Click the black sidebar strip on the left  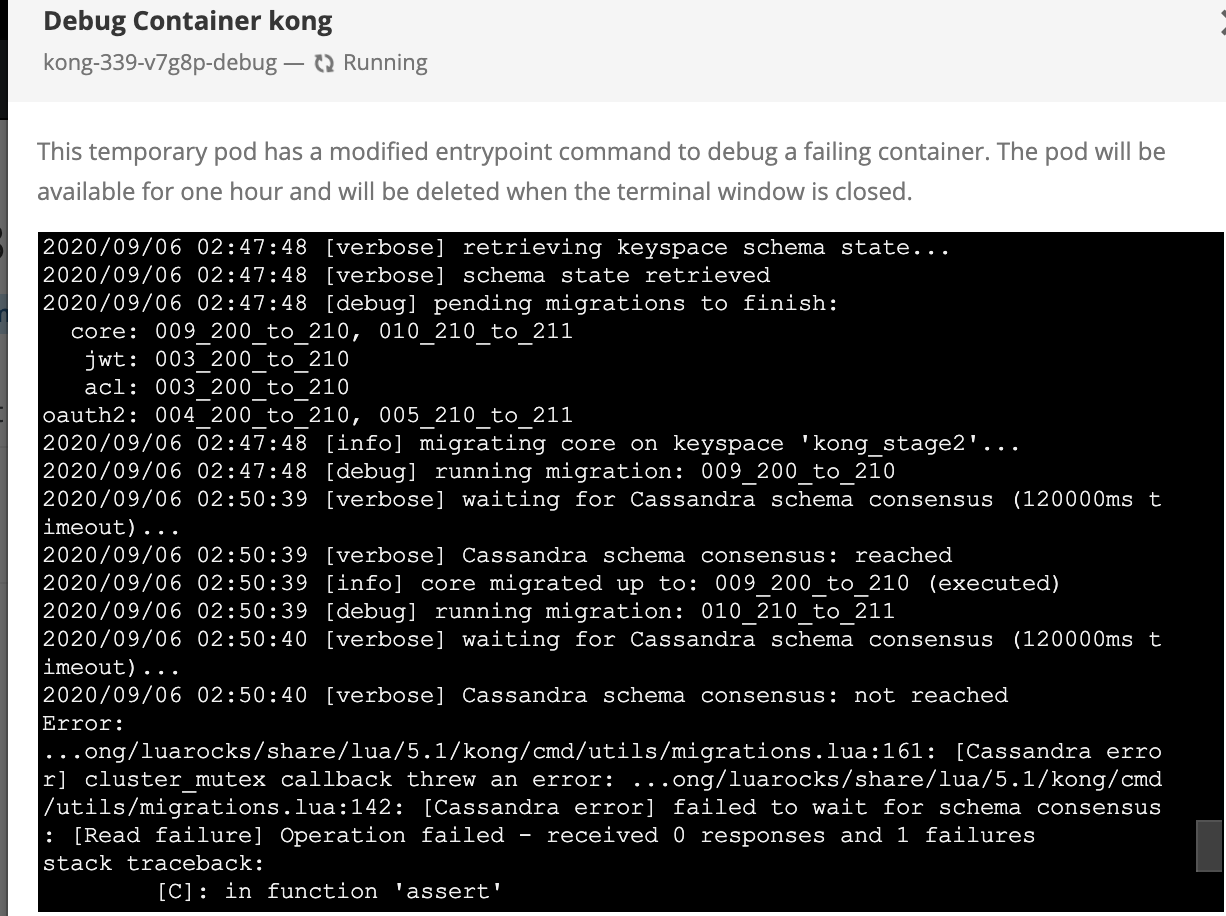(x=4, y=55)
